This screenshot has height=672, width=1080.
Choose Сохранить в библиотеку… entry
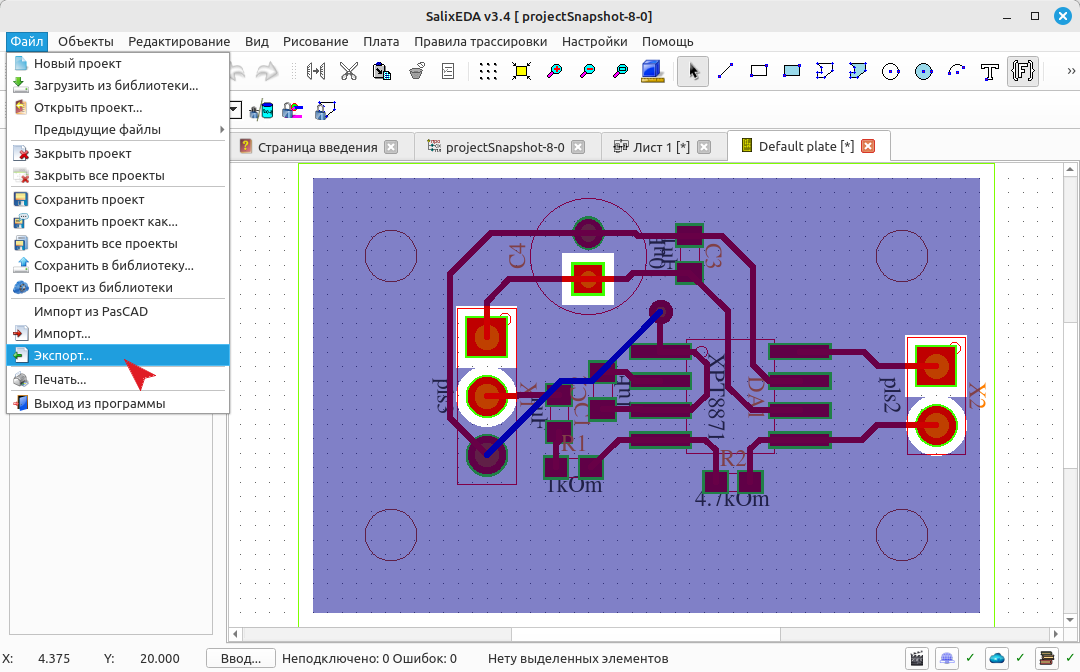(118, 266)
